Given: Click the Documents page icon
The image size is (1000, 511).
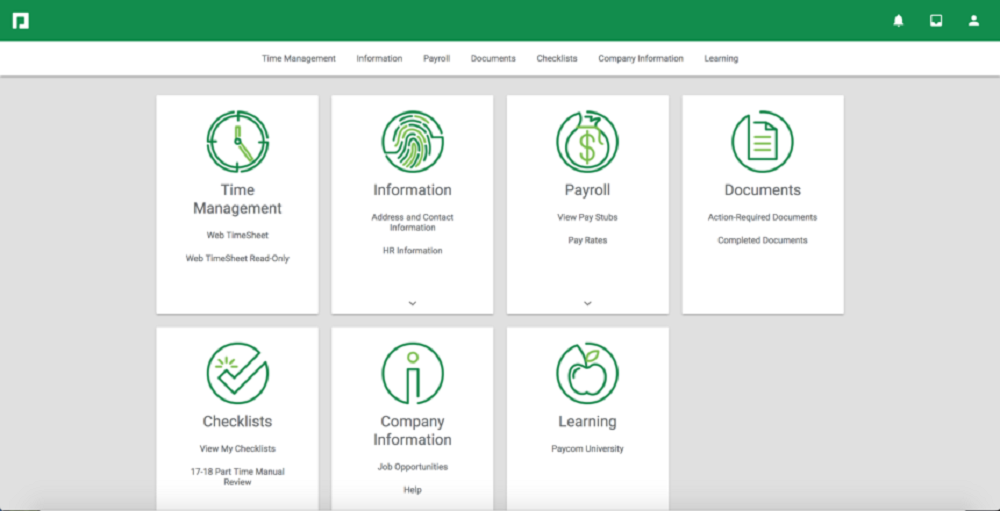Looking at the screenshot, I should [x=762, y=141].
